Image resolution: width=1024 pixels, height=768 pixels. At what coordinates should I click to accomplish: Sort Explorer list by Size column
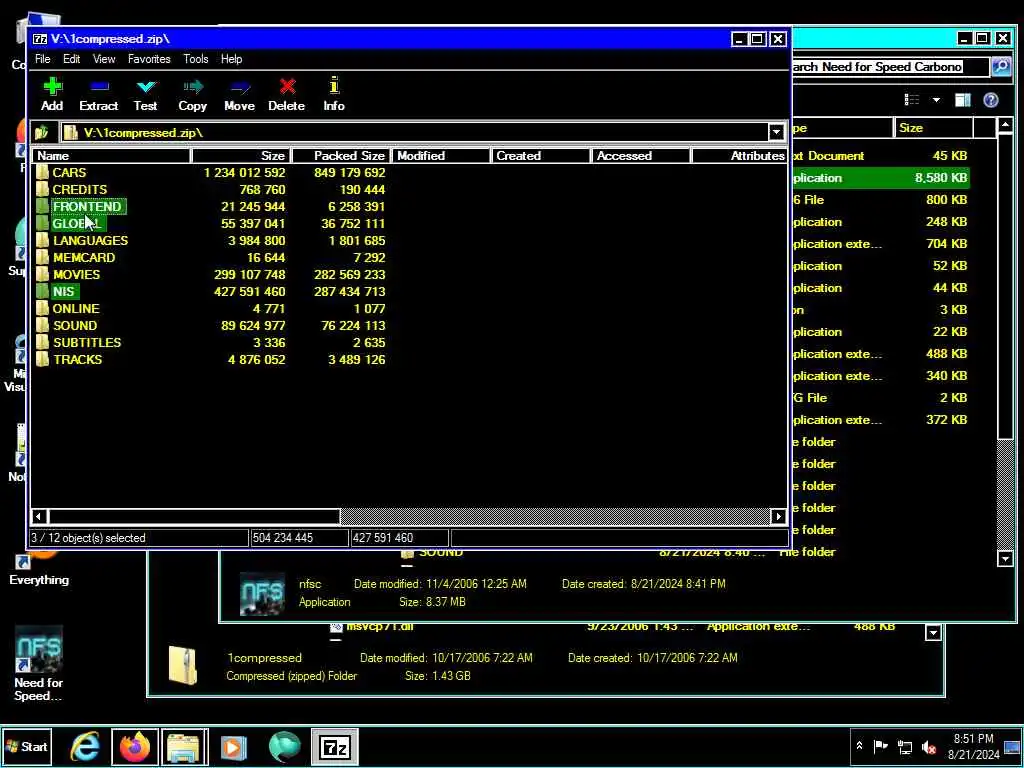(x=933, y=128)
